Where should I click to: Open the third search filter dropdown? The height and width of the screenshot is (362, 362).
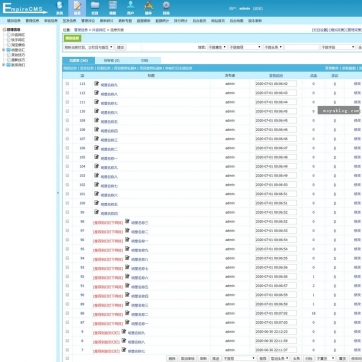click(x=273, y=47)
